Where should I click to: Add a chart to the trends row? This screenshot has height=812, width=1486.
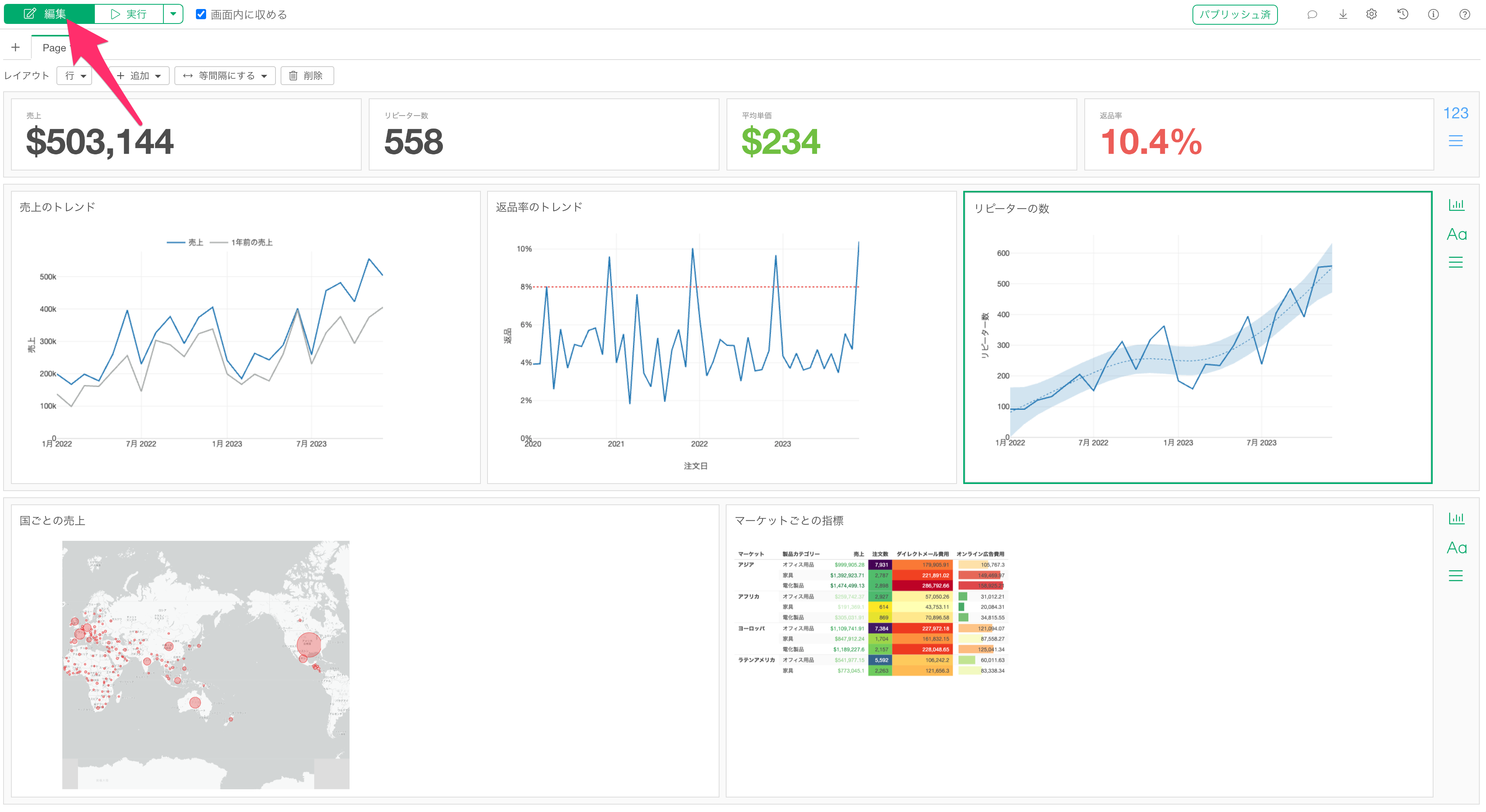[x=1456, y=205]
